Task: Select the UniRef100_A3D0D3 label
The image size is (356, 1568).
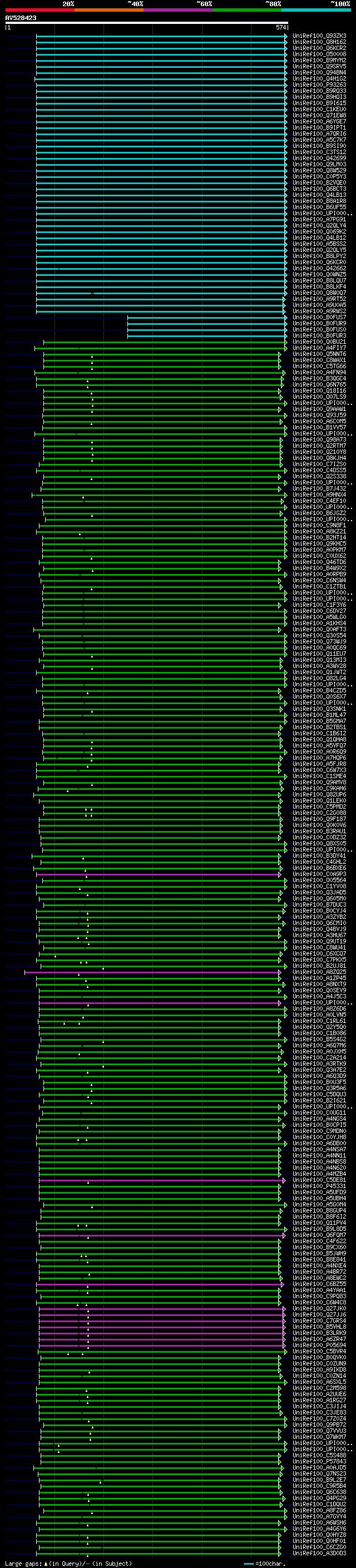Action: pos(319,1554)
